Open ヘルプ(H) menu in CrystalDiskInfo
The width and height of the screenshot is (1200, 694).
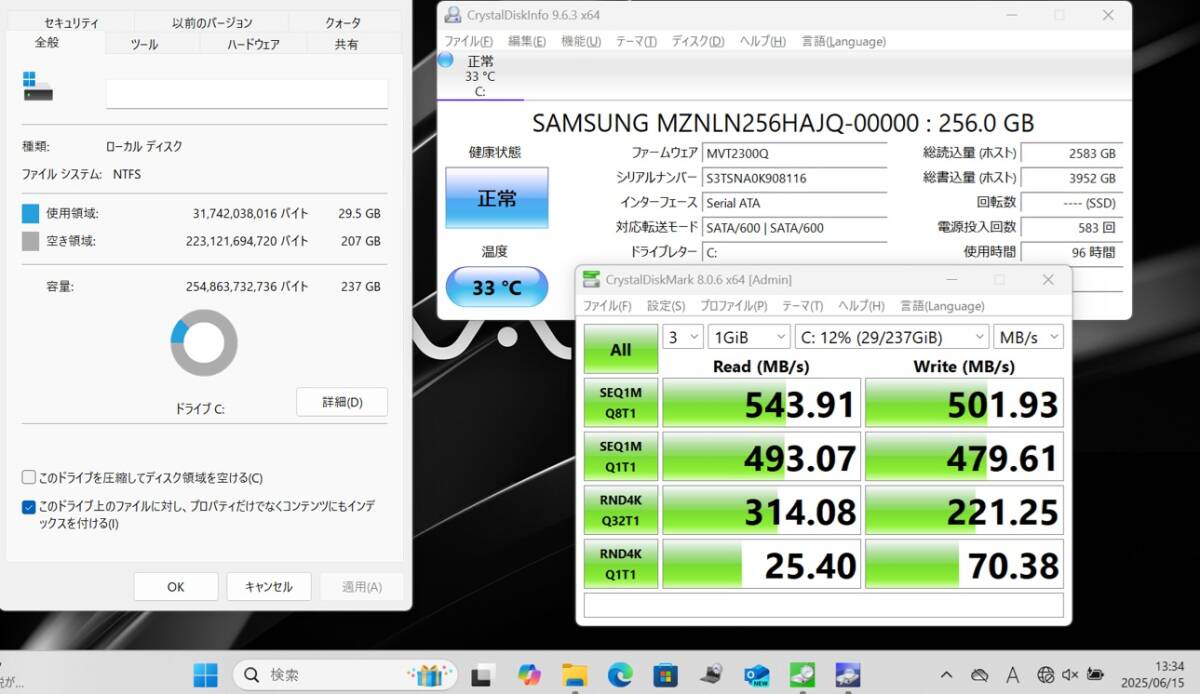[x=763, y=41]
